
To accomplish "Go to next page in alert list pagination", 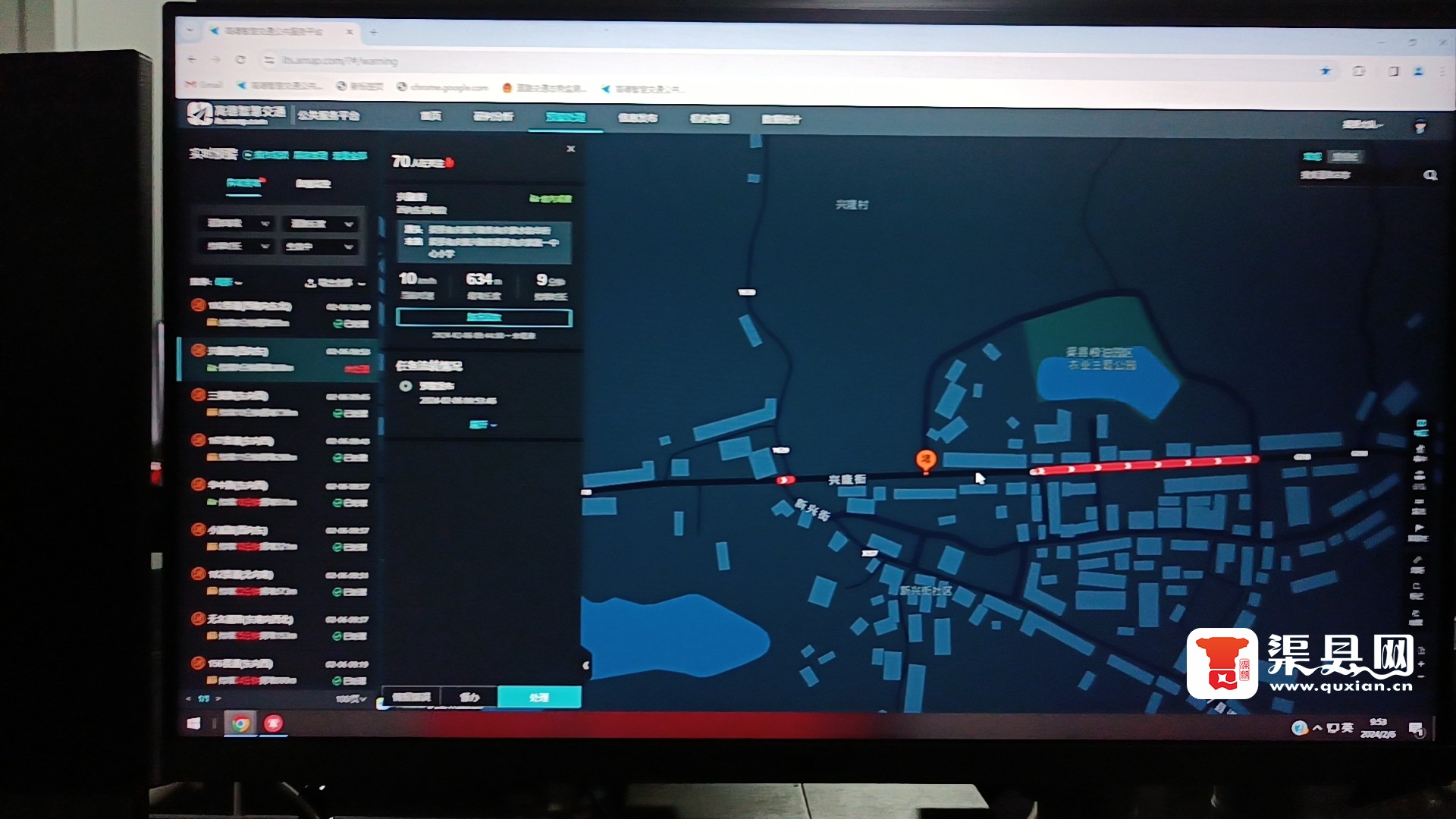I will click(218, 698).
